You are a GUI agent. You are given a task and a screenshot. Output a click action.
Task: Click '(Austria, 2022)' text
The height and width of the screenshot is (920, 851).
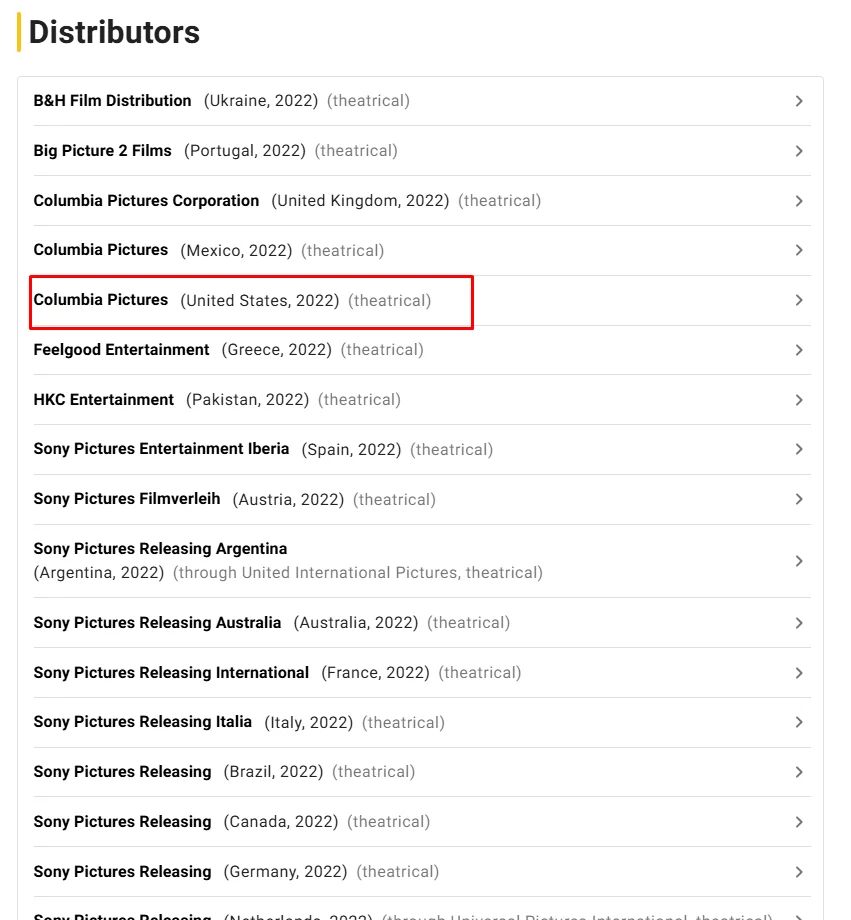coord(288,499)
